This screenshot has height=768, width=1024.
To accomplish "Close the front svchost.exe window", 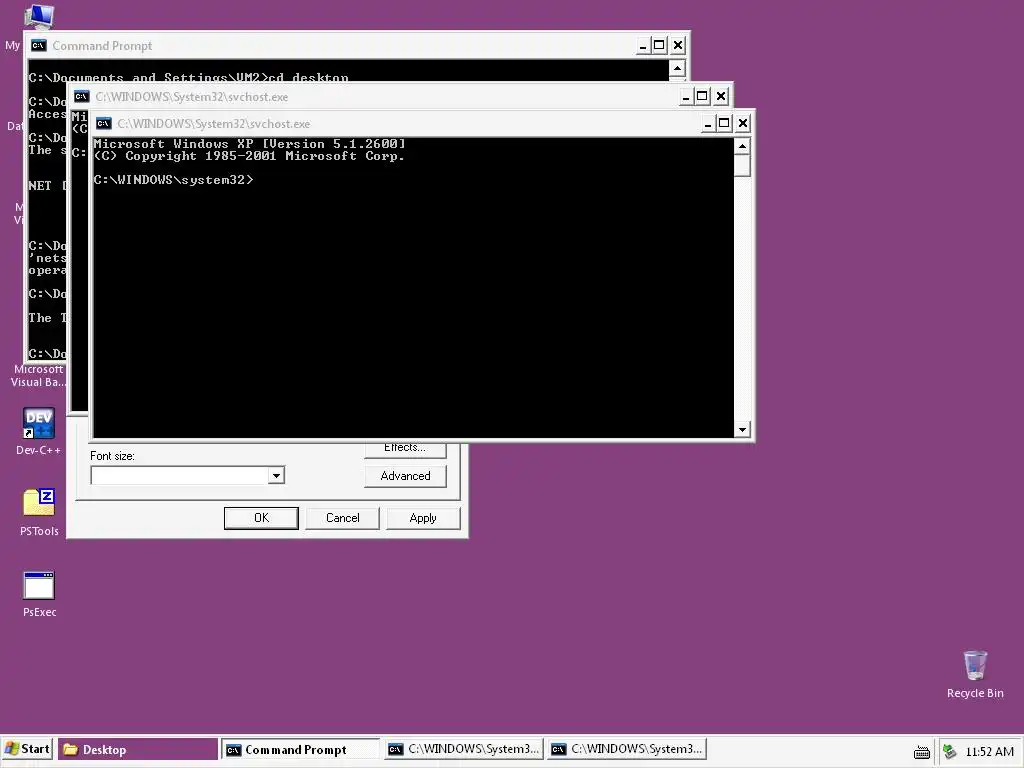I will [x=743, y=123].
